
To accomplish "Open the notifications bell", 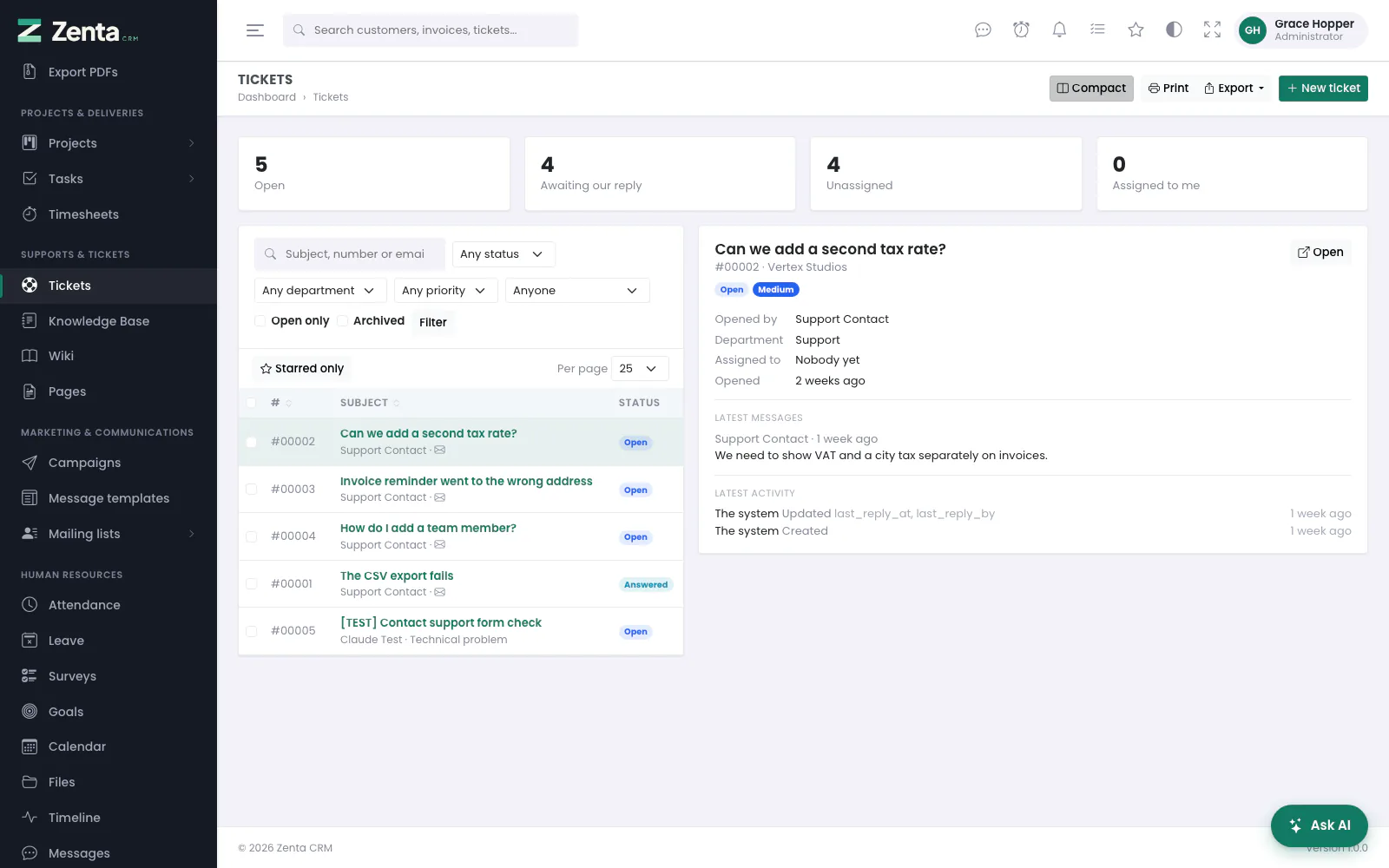I will [1059, 30].
